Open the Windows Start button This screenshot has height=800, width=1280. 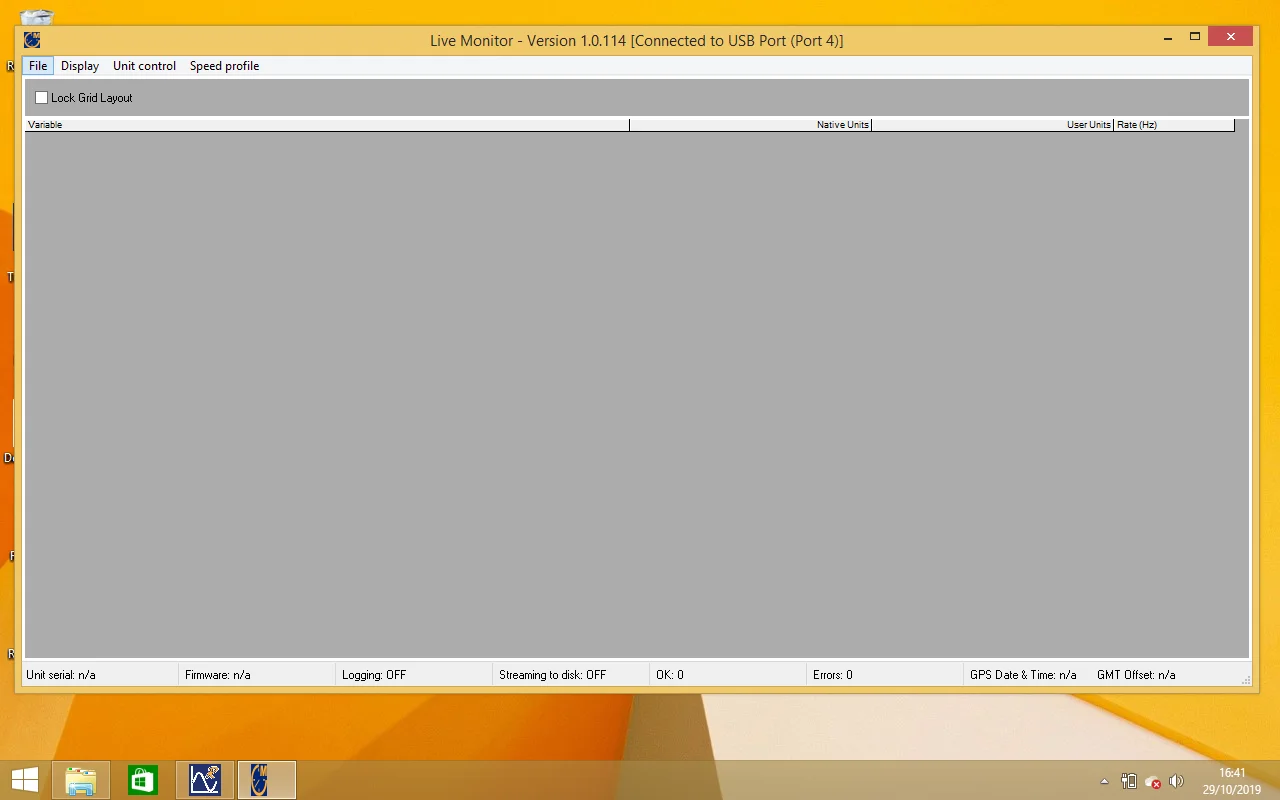pos(25,780)
